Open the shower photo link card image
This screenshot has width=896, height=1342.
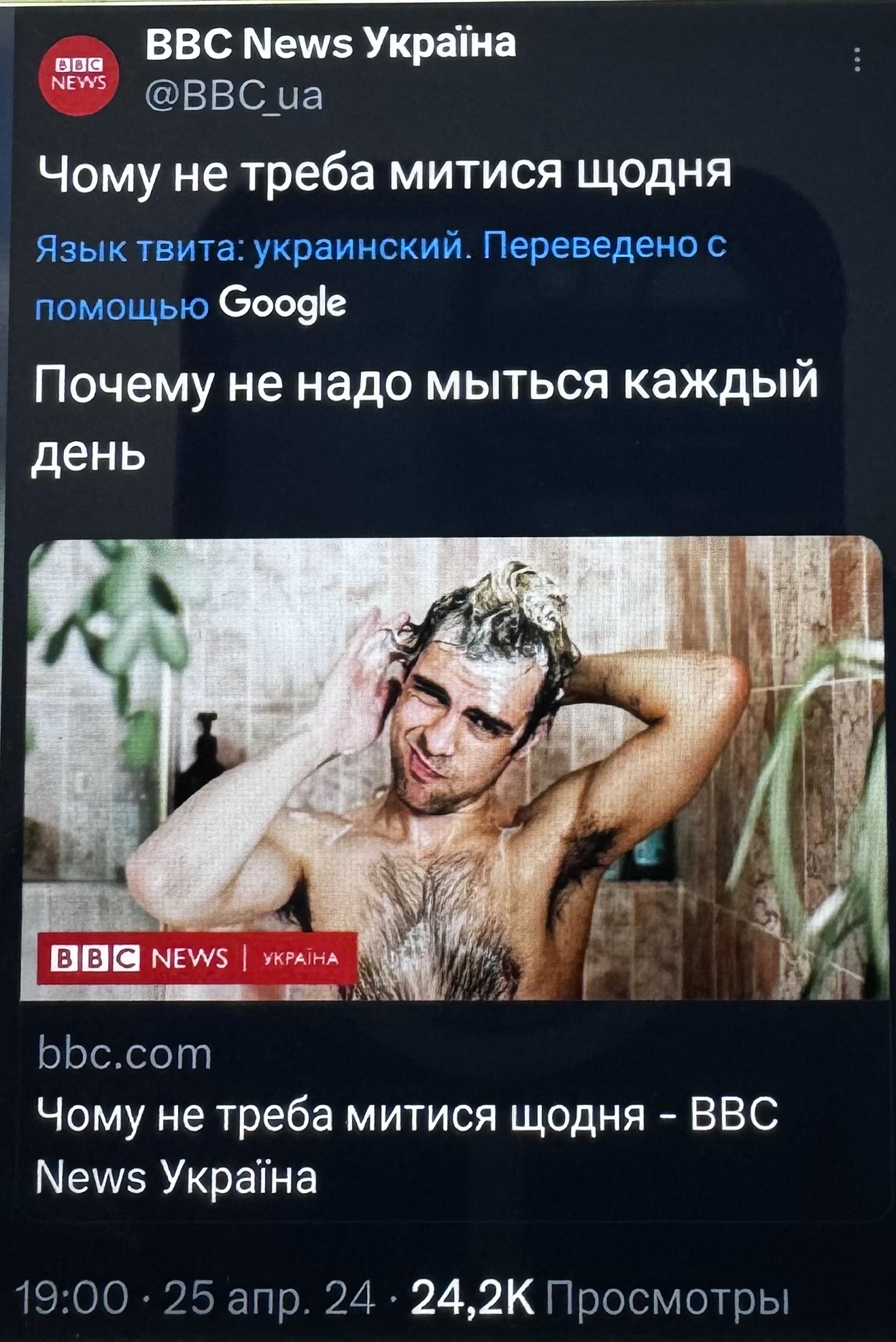click(453, 768)
